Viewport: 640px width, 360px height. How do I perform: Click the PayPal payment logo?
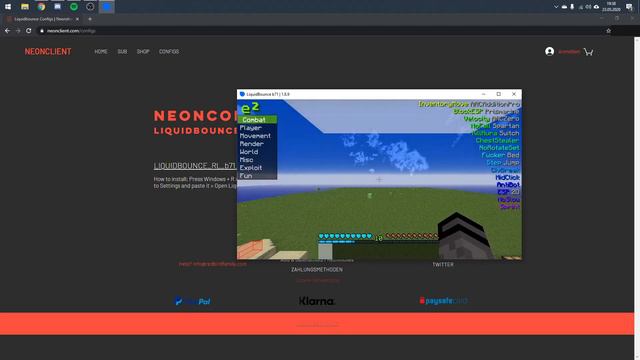[x=192, y=301]
